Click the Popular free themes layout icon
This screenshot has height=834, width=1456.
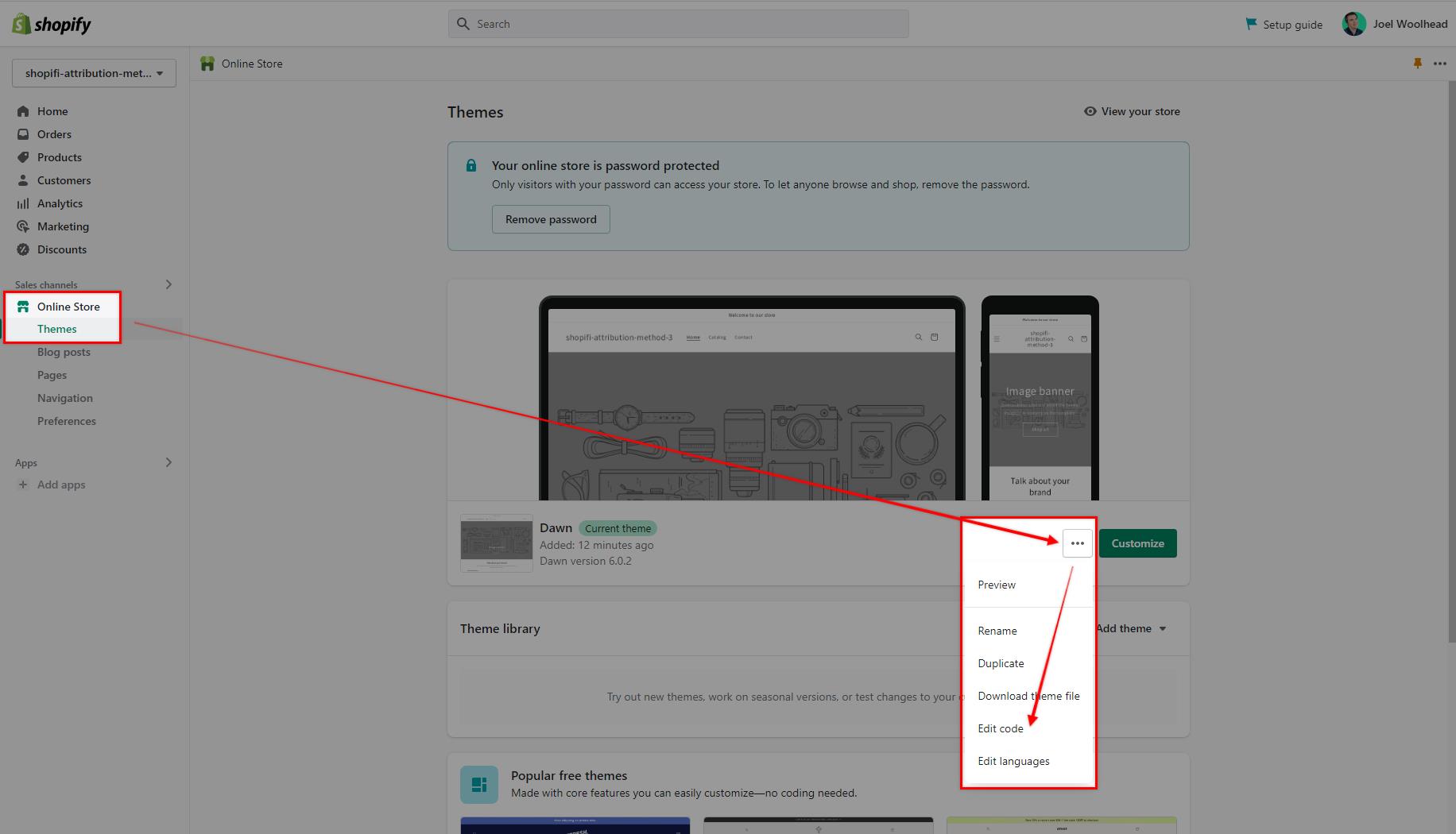pos(479,785)
